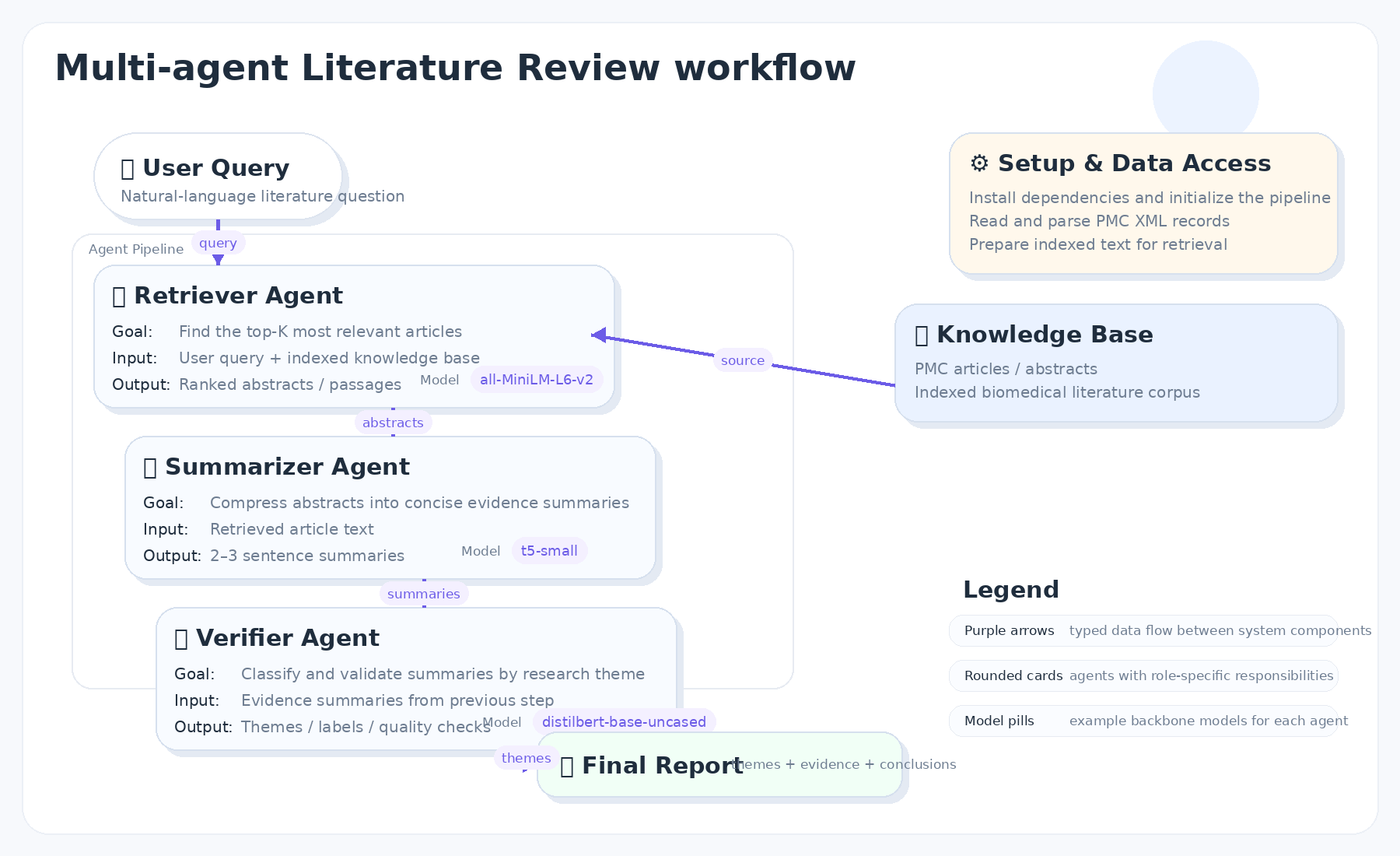The width and height of the screenshot is (1400, 856).
Task: Select the t5-small model pill
Action: click(549, 551)
